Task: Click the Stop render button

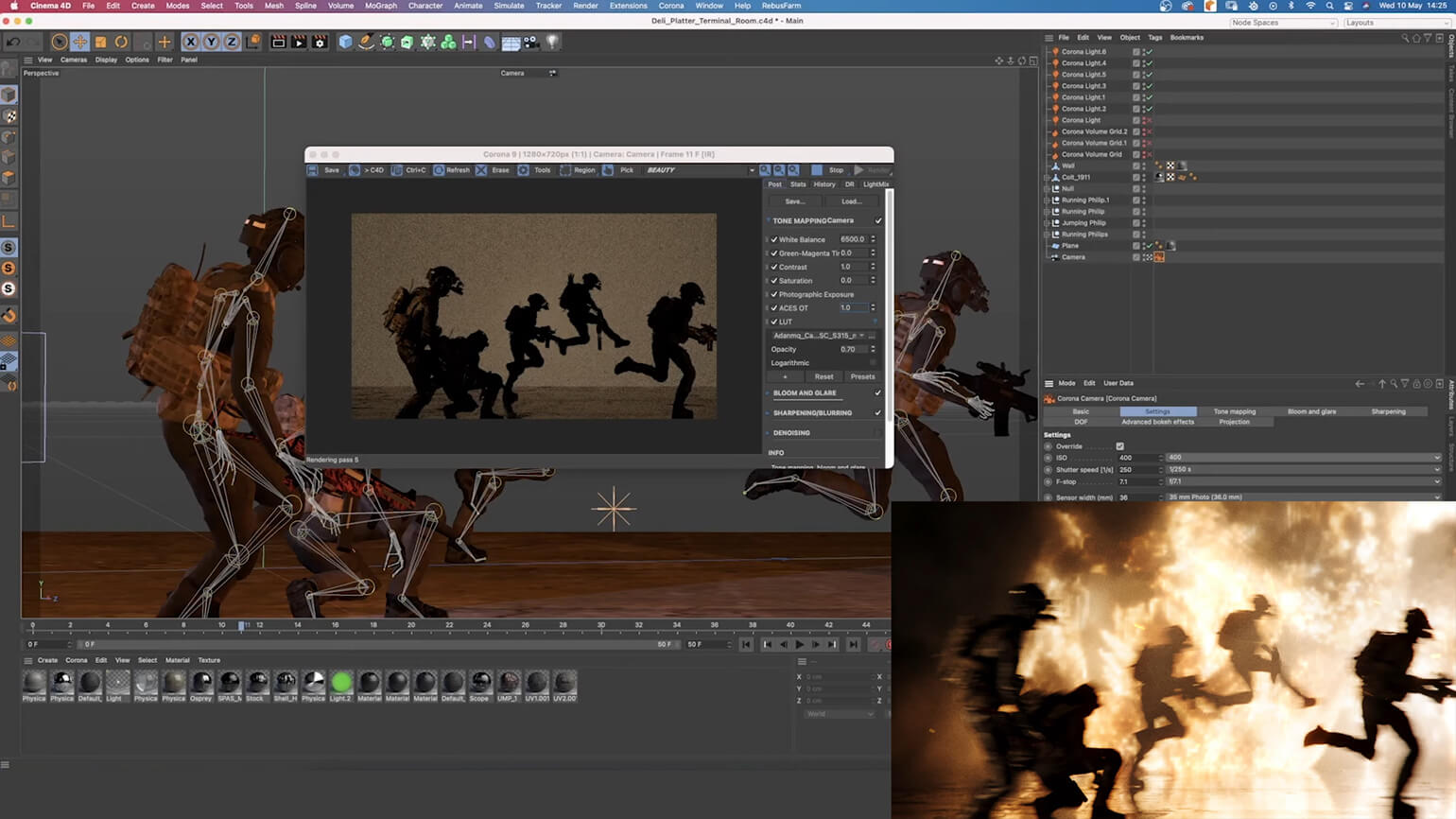Action: (828, 170)
